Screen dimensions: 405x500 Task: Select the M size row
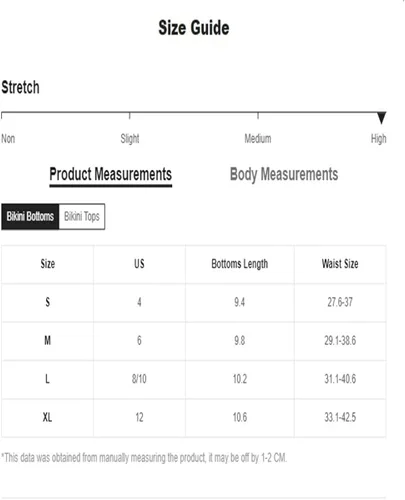point(194,341)
